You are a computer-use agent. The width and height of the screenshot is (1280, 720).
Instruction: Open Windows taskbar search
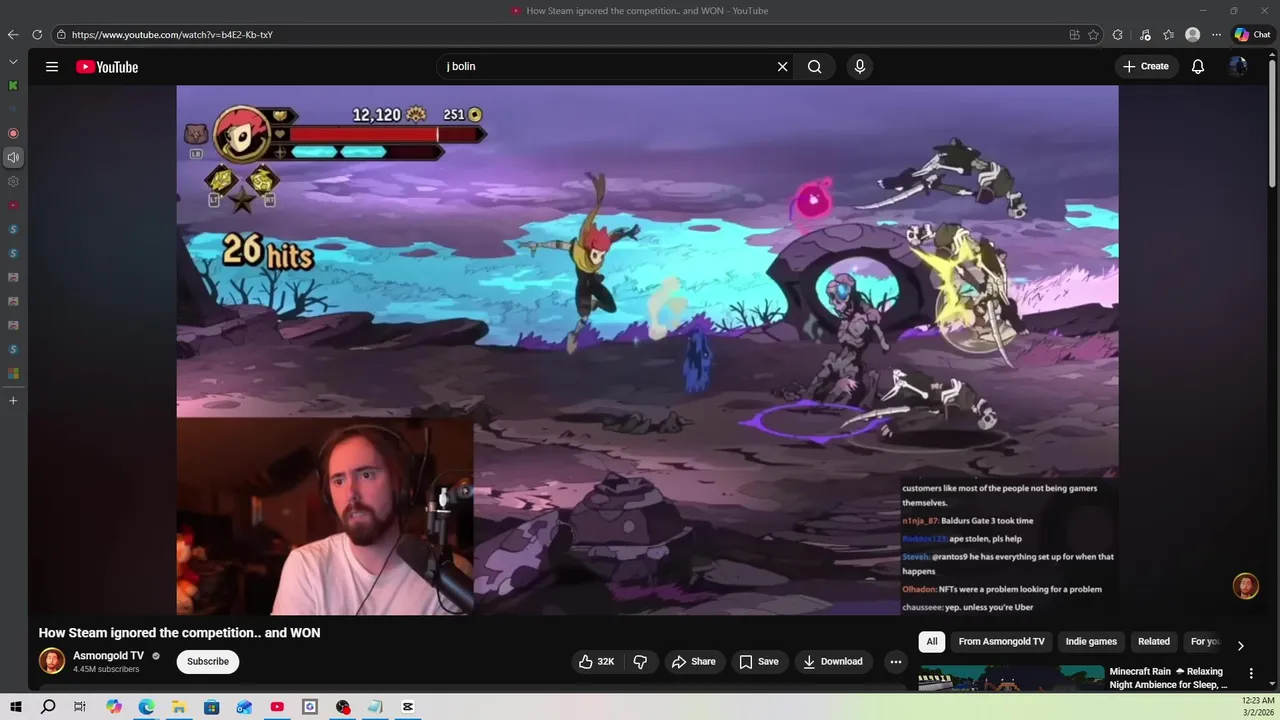tap(48, 707)
